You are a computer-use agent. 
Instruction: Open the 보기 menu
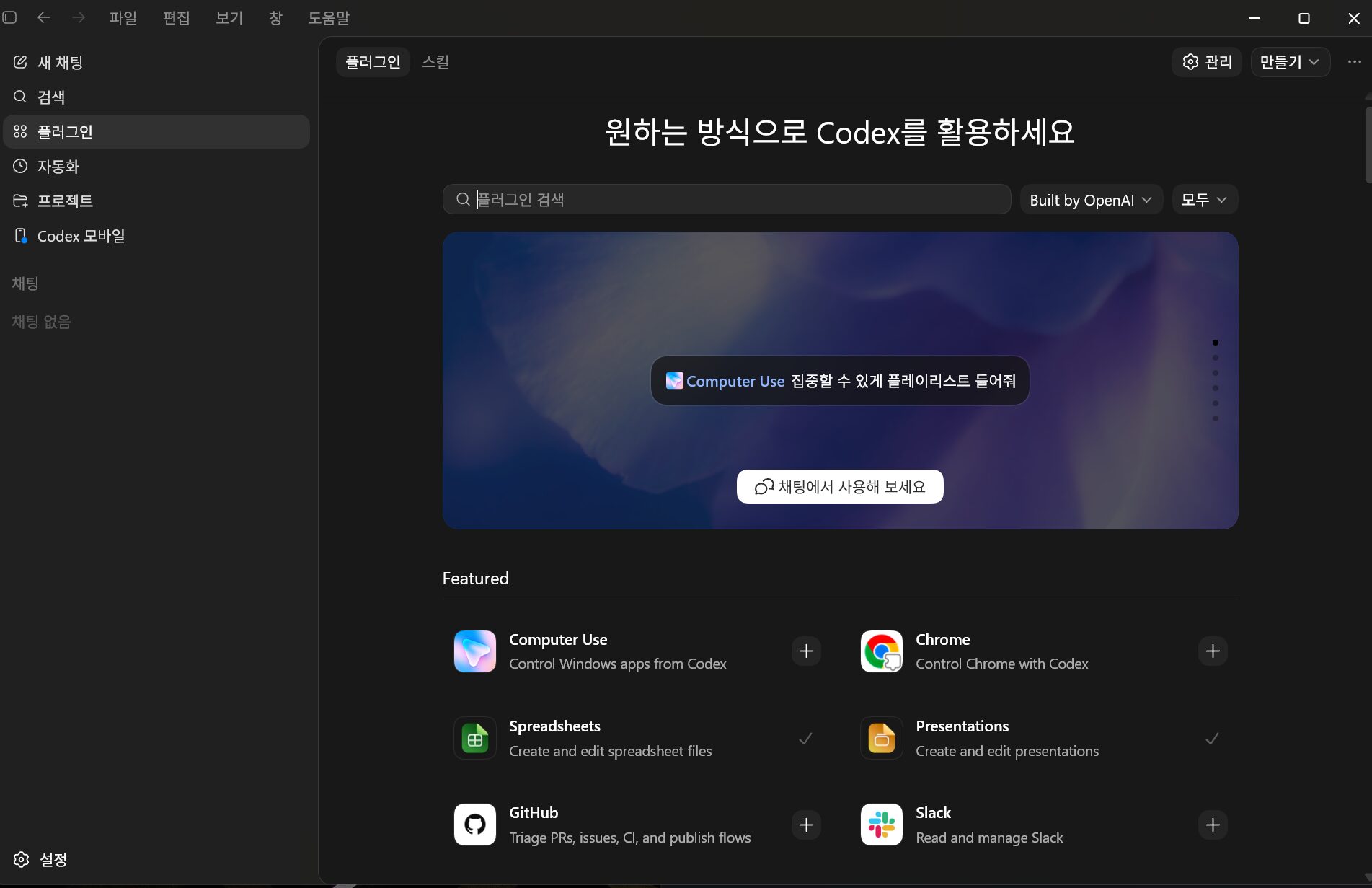click(x=229, y=18)
